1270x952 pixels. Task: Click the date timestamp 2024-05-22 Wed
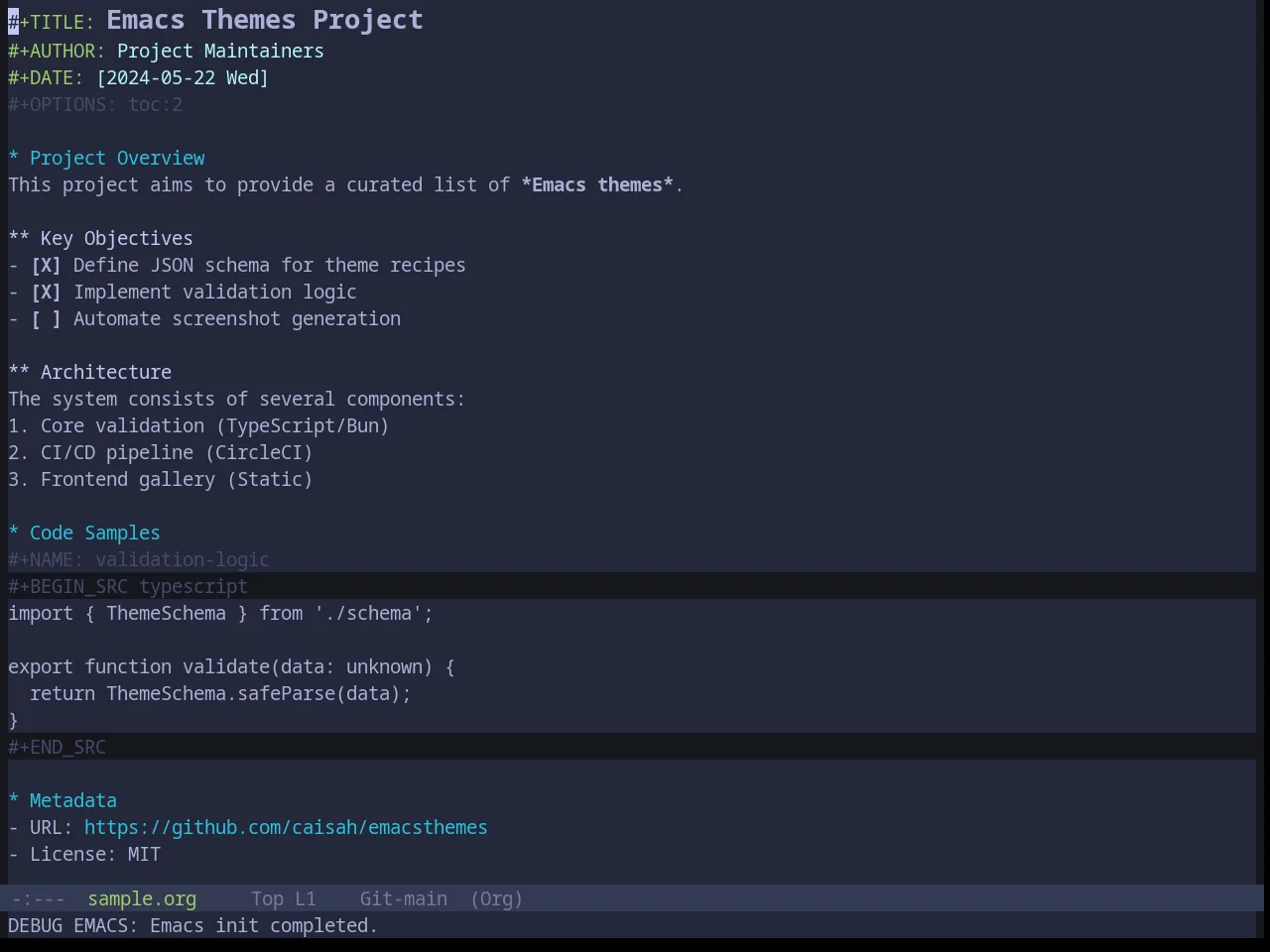pyautogui.click(x=183, y=78)
